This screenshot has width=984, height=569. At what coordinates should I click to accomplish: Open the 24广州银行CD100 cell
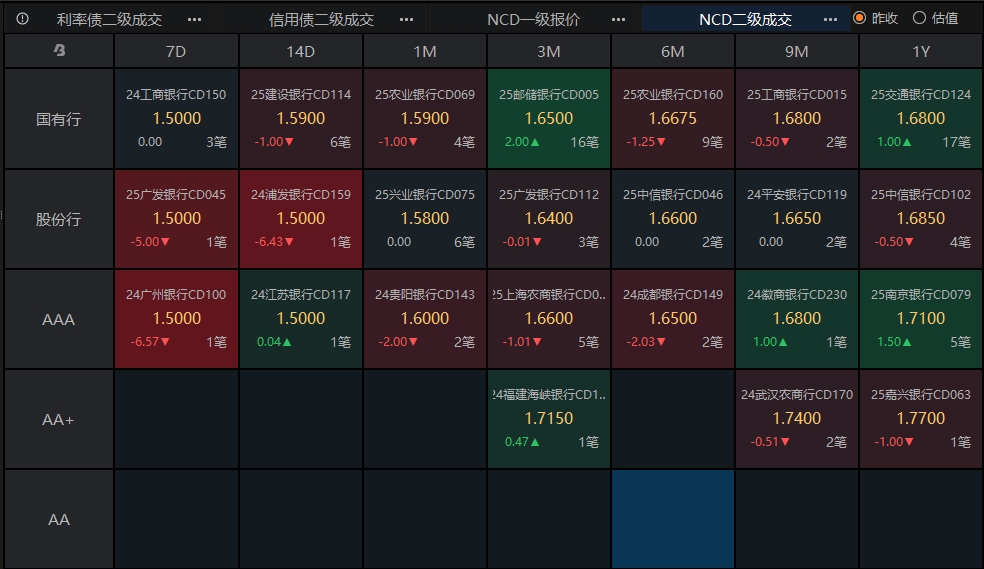click(176, 319)
